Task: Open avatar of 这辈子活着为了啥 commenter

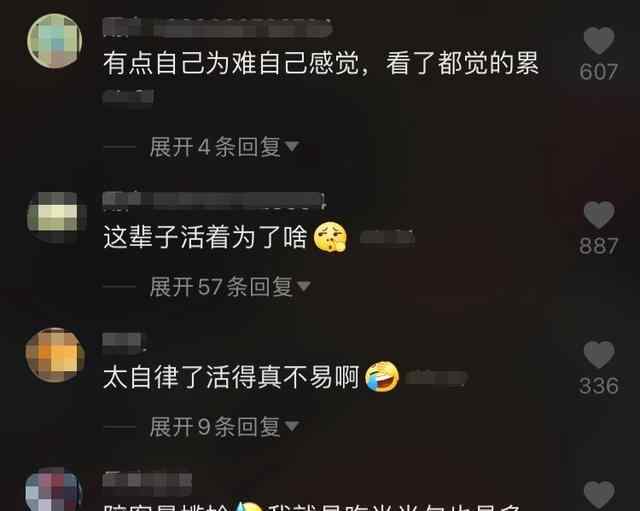Action: coord(57,216)
